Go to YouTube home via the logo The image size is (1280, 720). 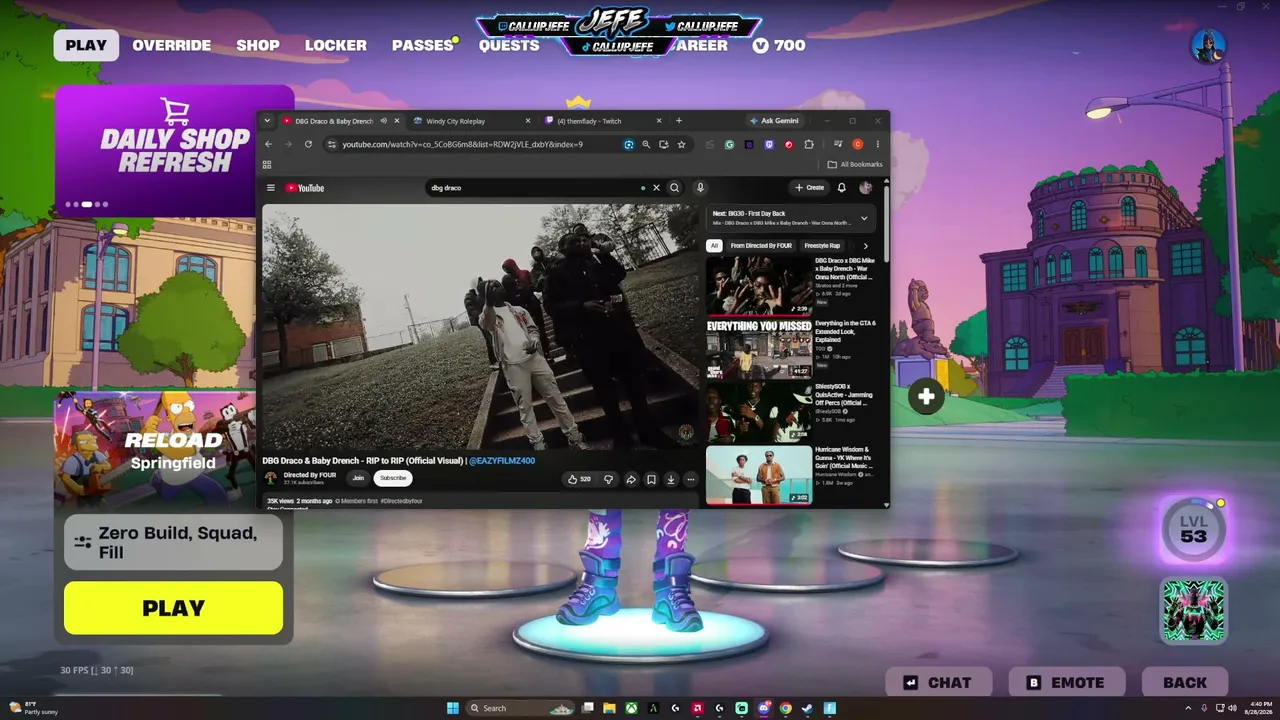coord(305,188)
